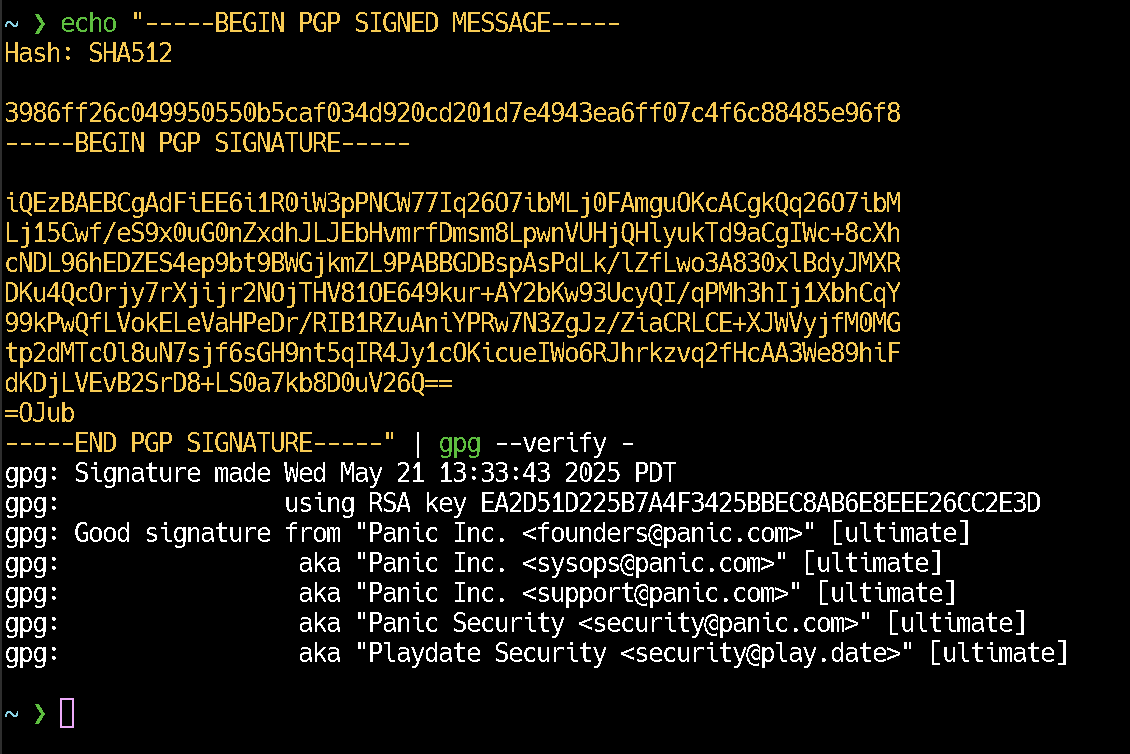
Task: Click the hex digest starting with 3986ff26
Action: pos(453,113)
